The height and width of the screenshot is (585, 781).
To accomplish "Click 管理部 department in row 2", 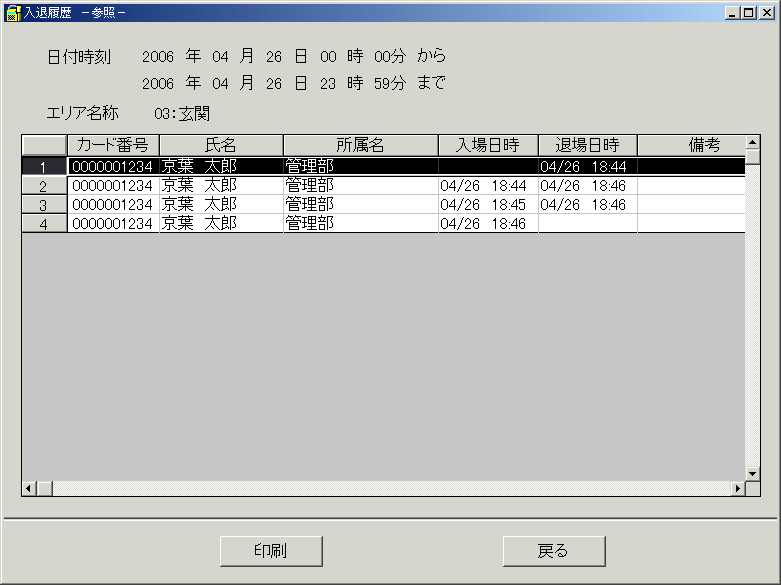I will [x=361, y=186].
